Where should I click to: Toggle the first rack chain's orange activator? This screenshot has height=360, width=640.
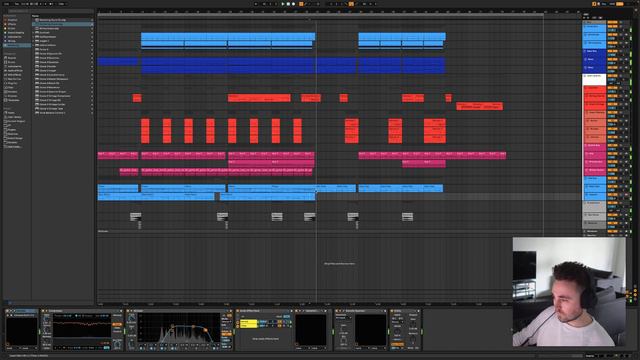[279, 322]
